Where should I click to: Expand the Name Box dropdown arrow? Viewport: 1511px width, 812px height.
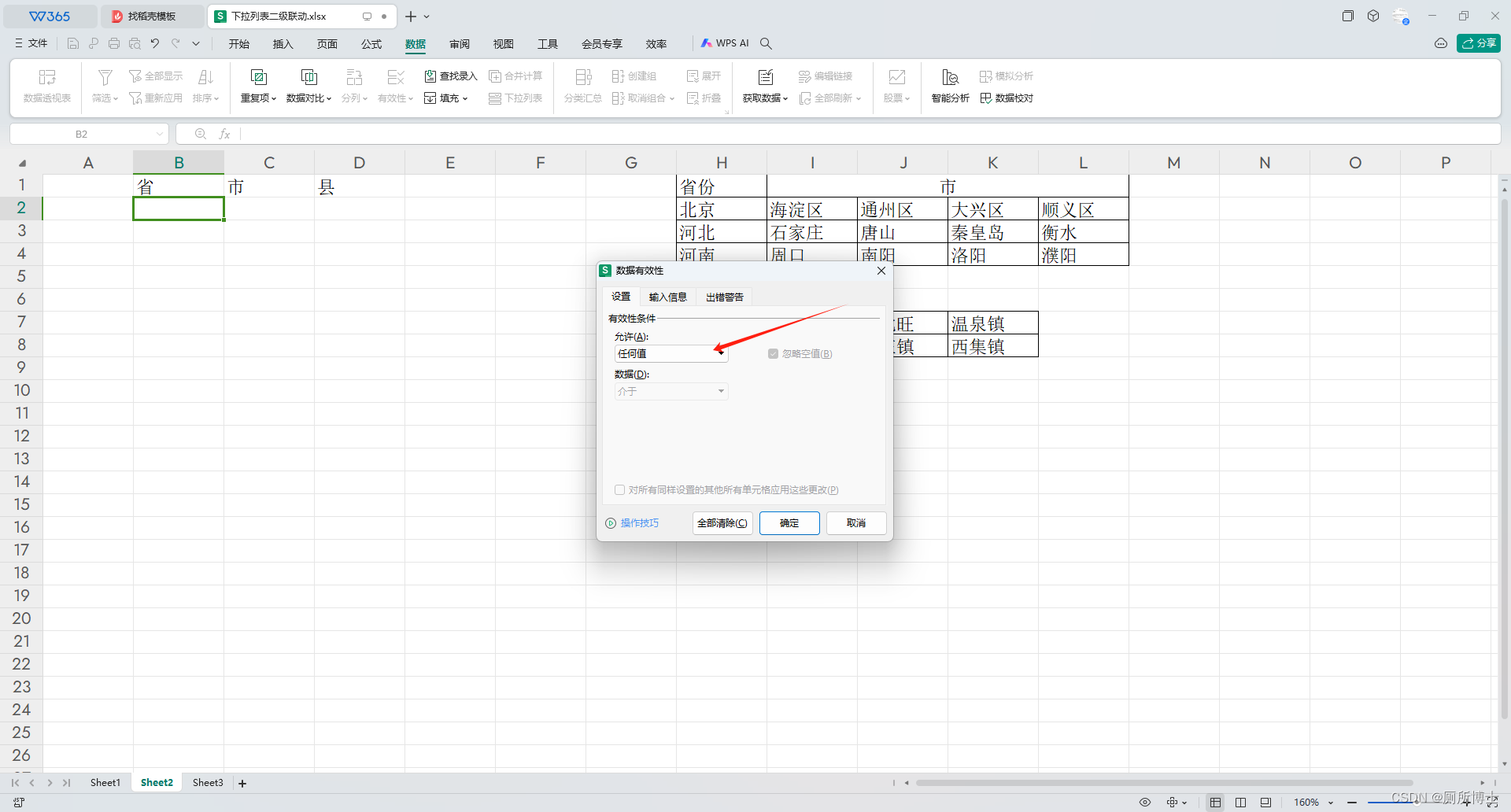coord(159,134)
